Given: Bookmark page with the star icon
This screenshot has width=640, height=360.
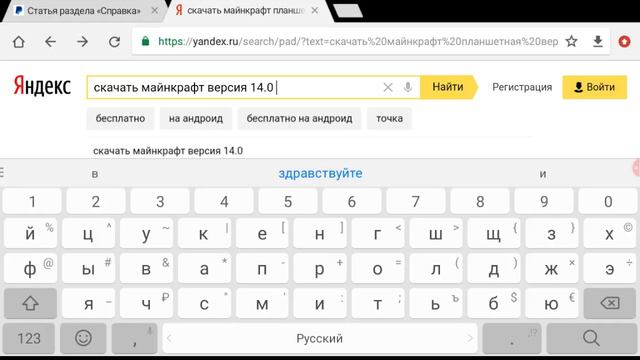Looking at the screenshot, I should coord(571,41).
